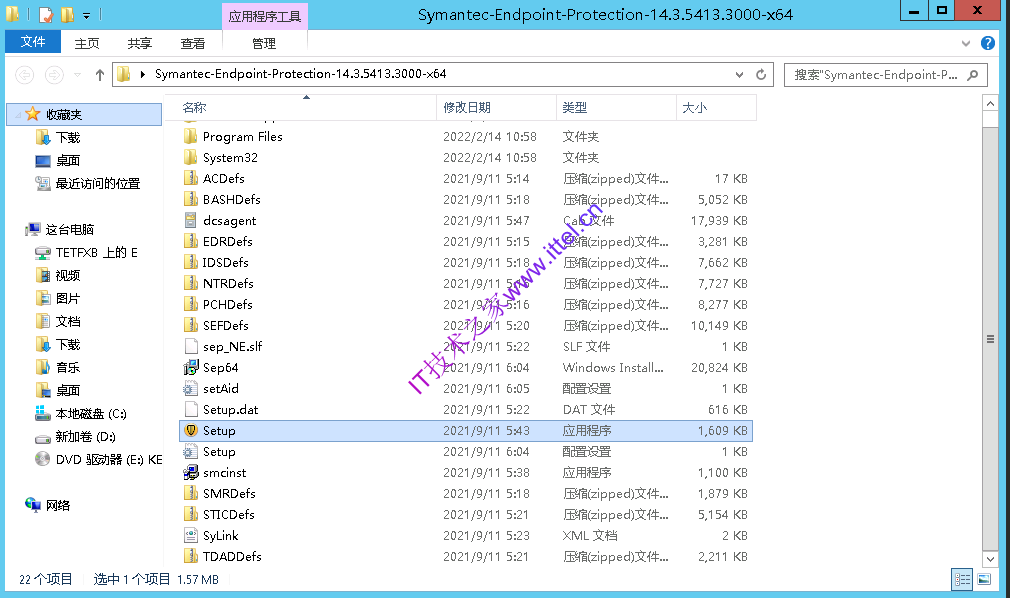Go up one folder level
This screenshot has height=598, width=1010.
[x=100, y=75]
